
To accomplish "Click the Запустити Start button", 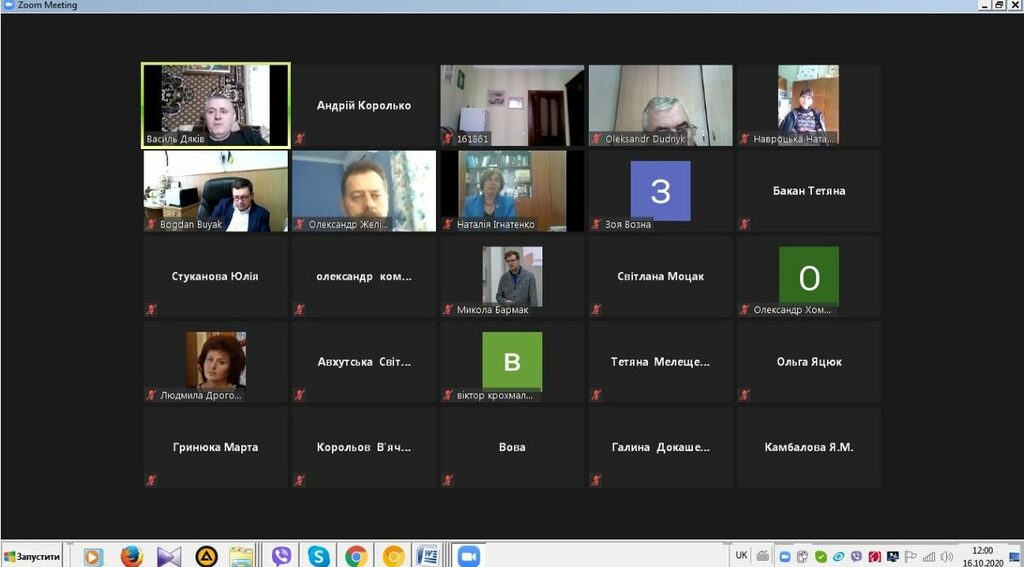I will pos(33,556).
